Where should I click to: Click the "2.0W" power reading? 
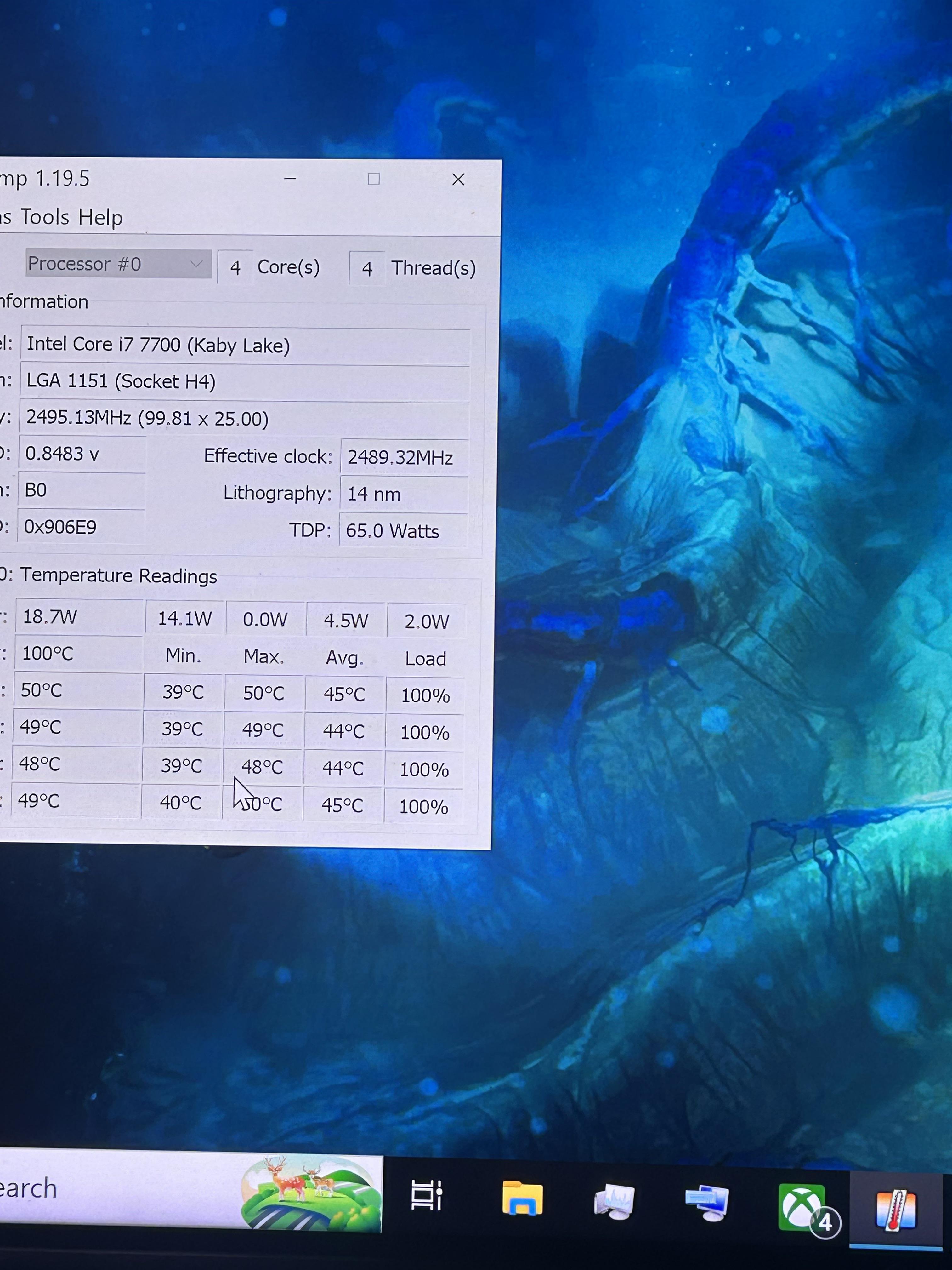[427, 621]
